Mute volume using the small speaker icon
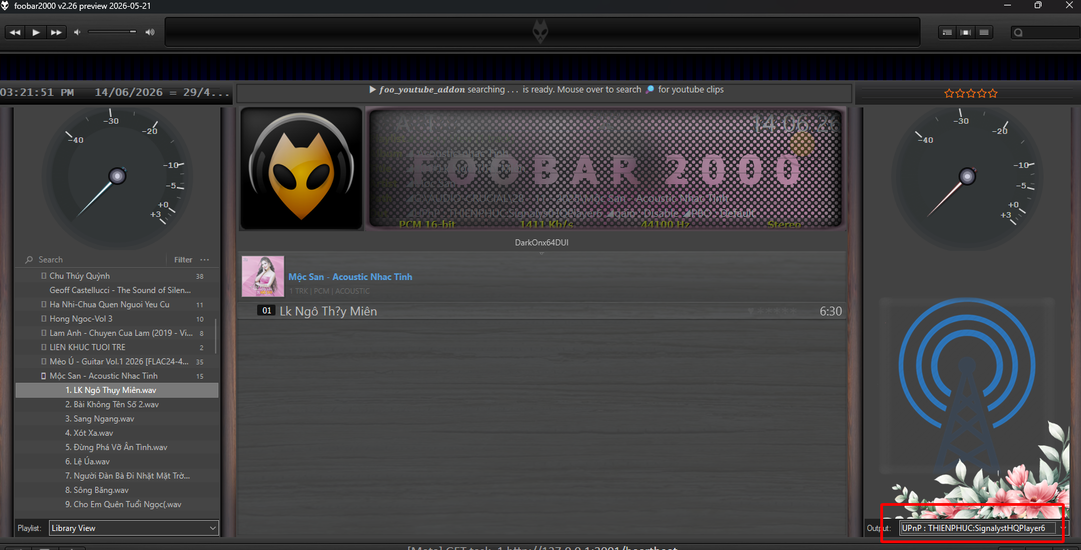Screen dimensions: 1081x550 pyautogui.click(x=77, y=32)
